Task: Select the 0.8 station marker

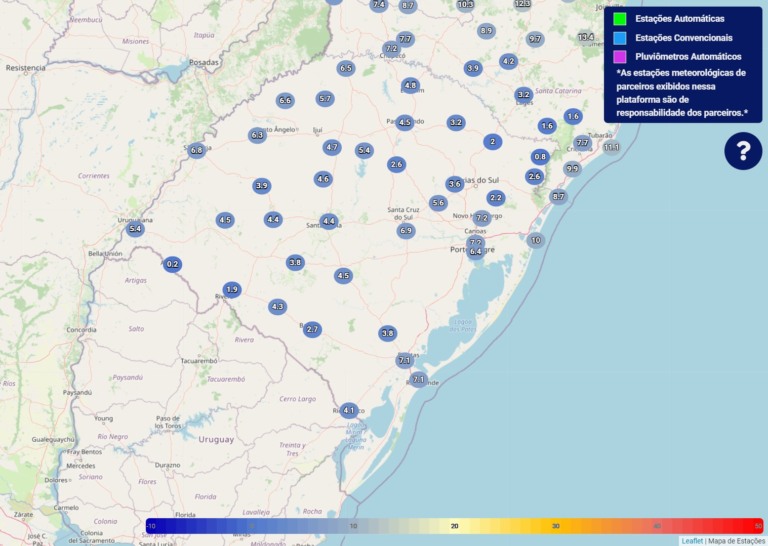Action: pos(540,157)
